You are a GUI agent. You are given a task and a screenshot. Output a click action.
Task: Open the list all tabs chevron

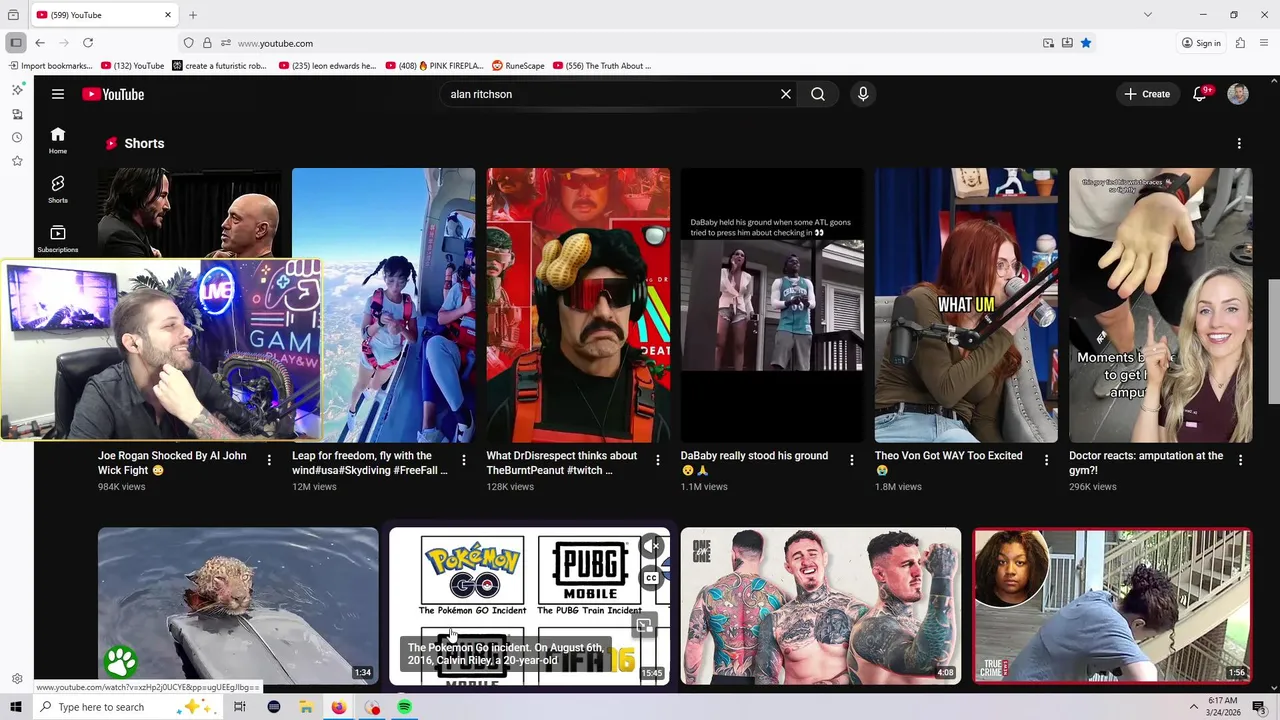1148,15
